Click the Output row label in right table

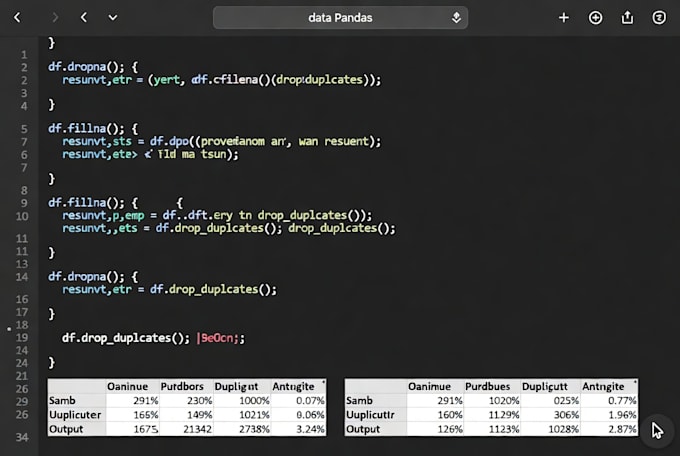pos(363,429)
